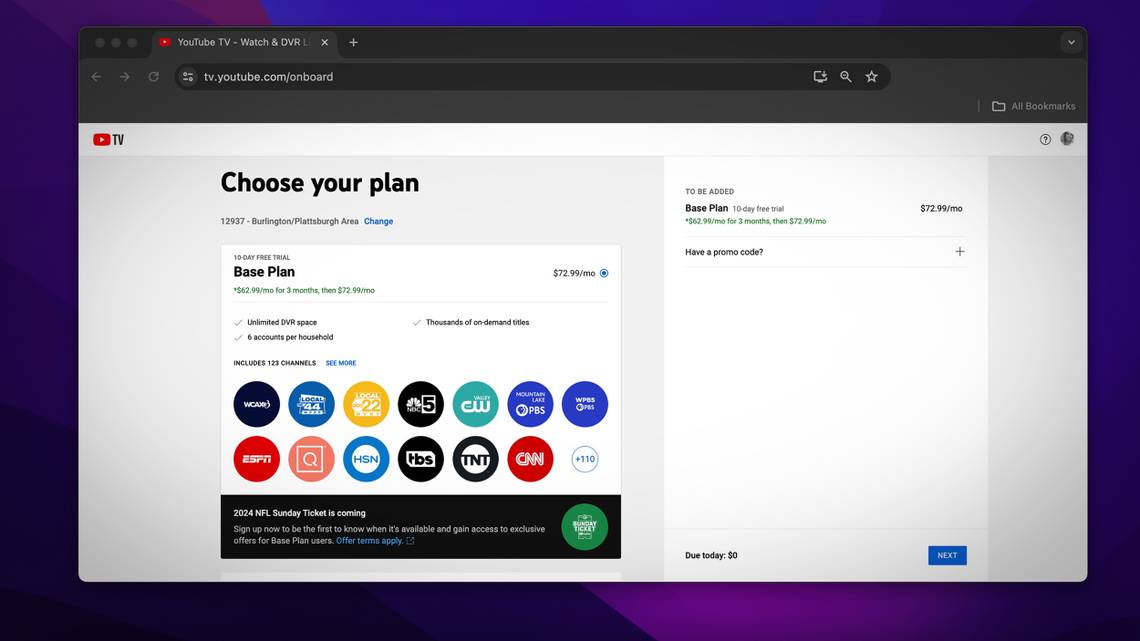
Task: Click the Mountain Lake PBS channel icon
Action: [x=530, y=404]
